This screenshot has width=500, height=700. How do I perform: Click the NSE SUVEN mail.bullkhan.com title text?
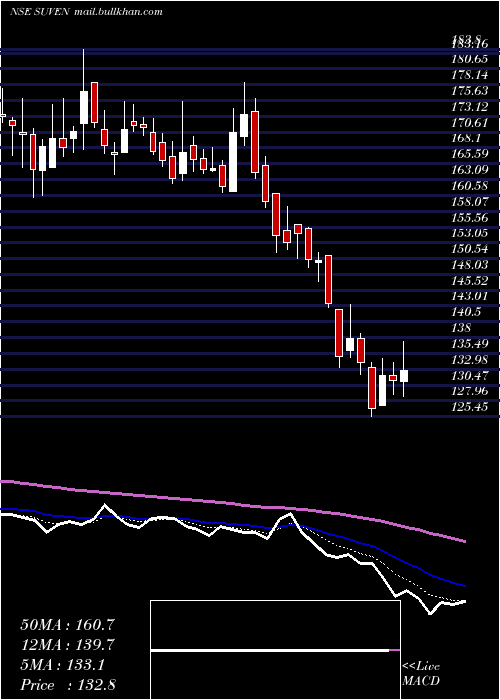86,12
